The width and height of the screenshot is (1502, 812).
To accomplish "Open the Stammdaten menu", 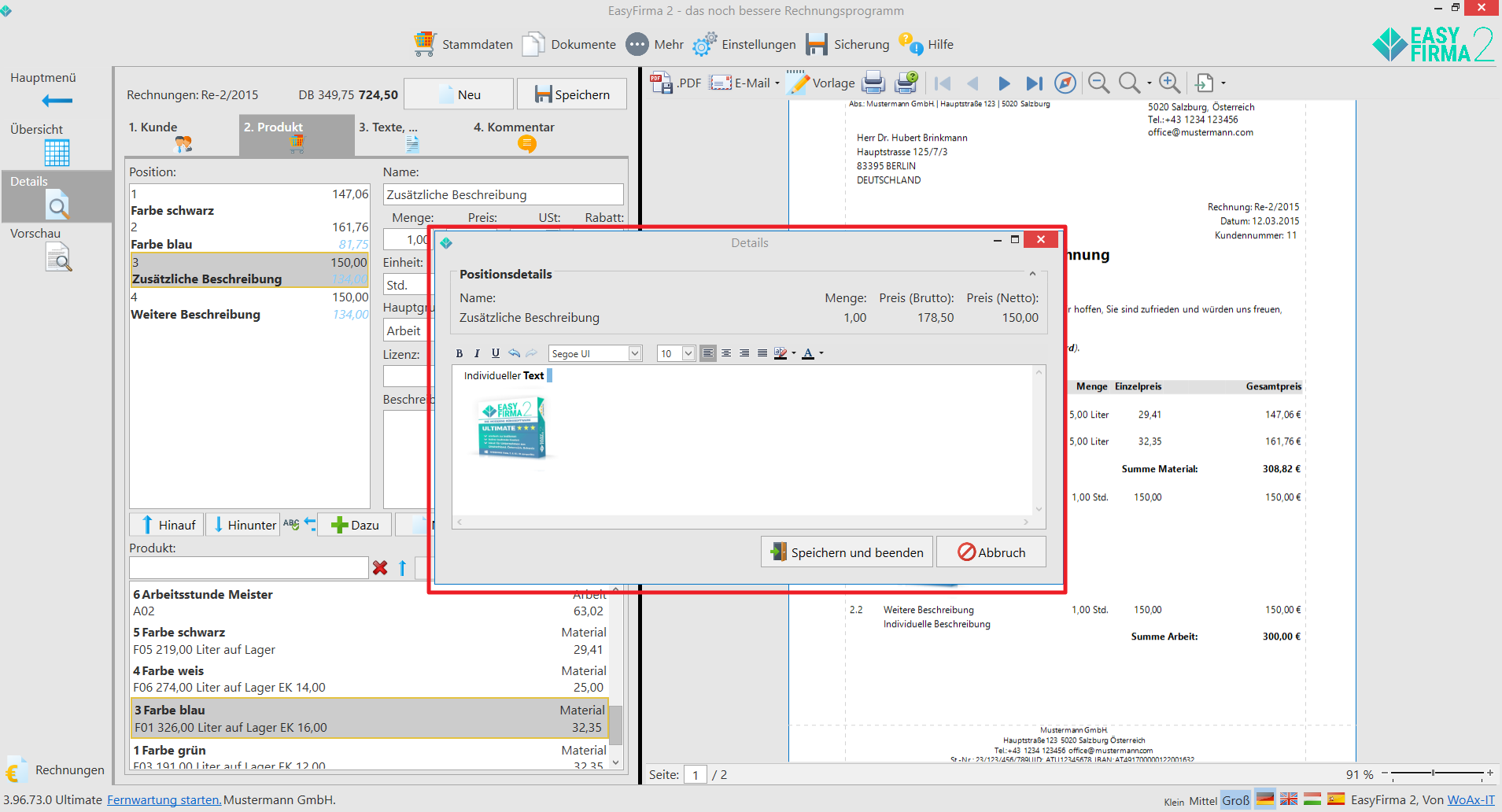I will coord(463,44).
